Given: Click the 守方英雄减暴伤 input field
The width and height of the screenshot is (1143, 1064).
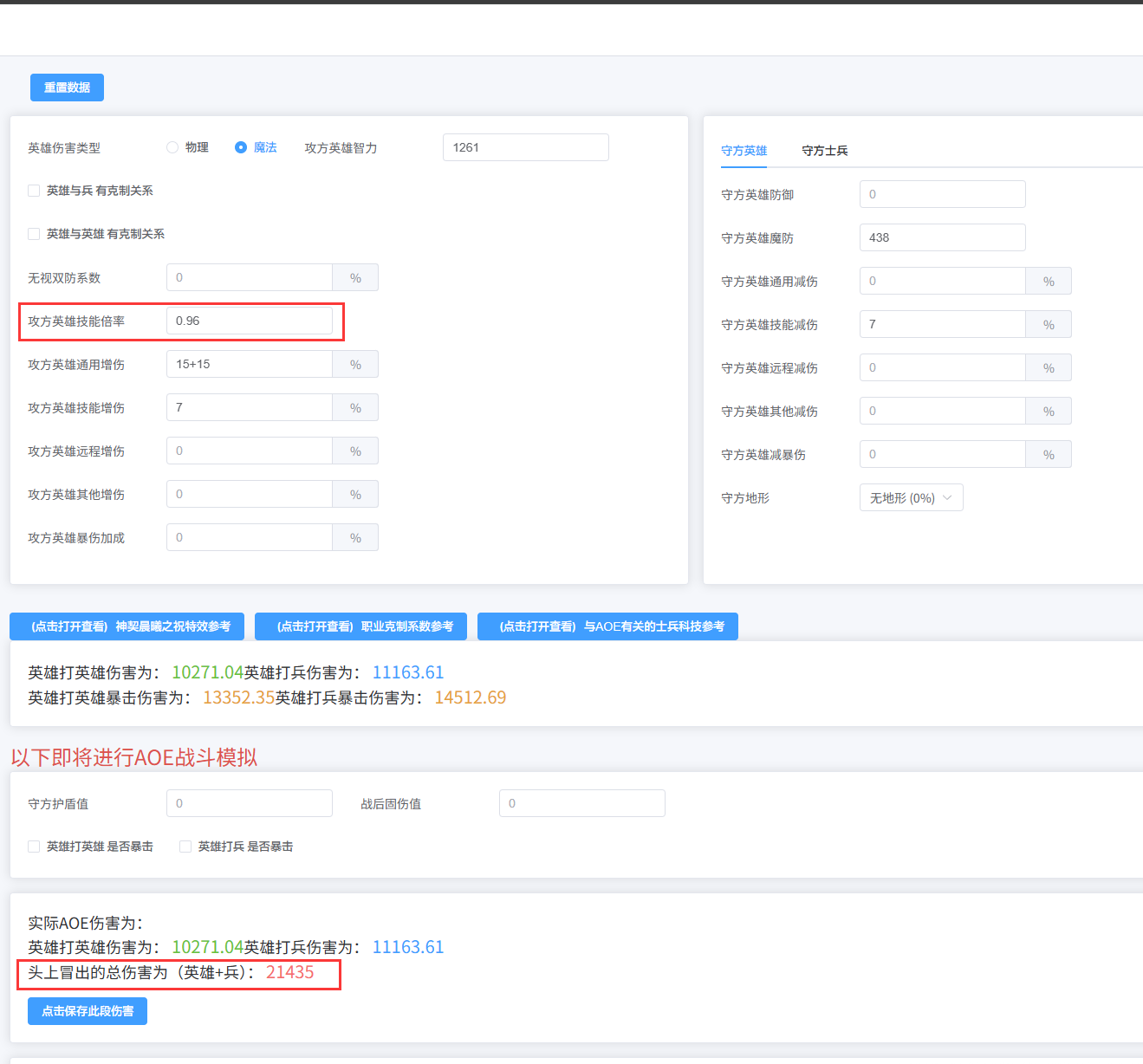Looking at the screenshot, I should coord(943,454).
